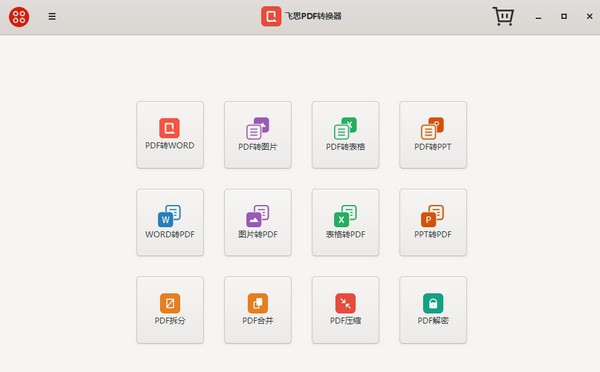This screenshot has height=372, width=600.
Task: Select the 图片转PDF tile
Action: 258,222
